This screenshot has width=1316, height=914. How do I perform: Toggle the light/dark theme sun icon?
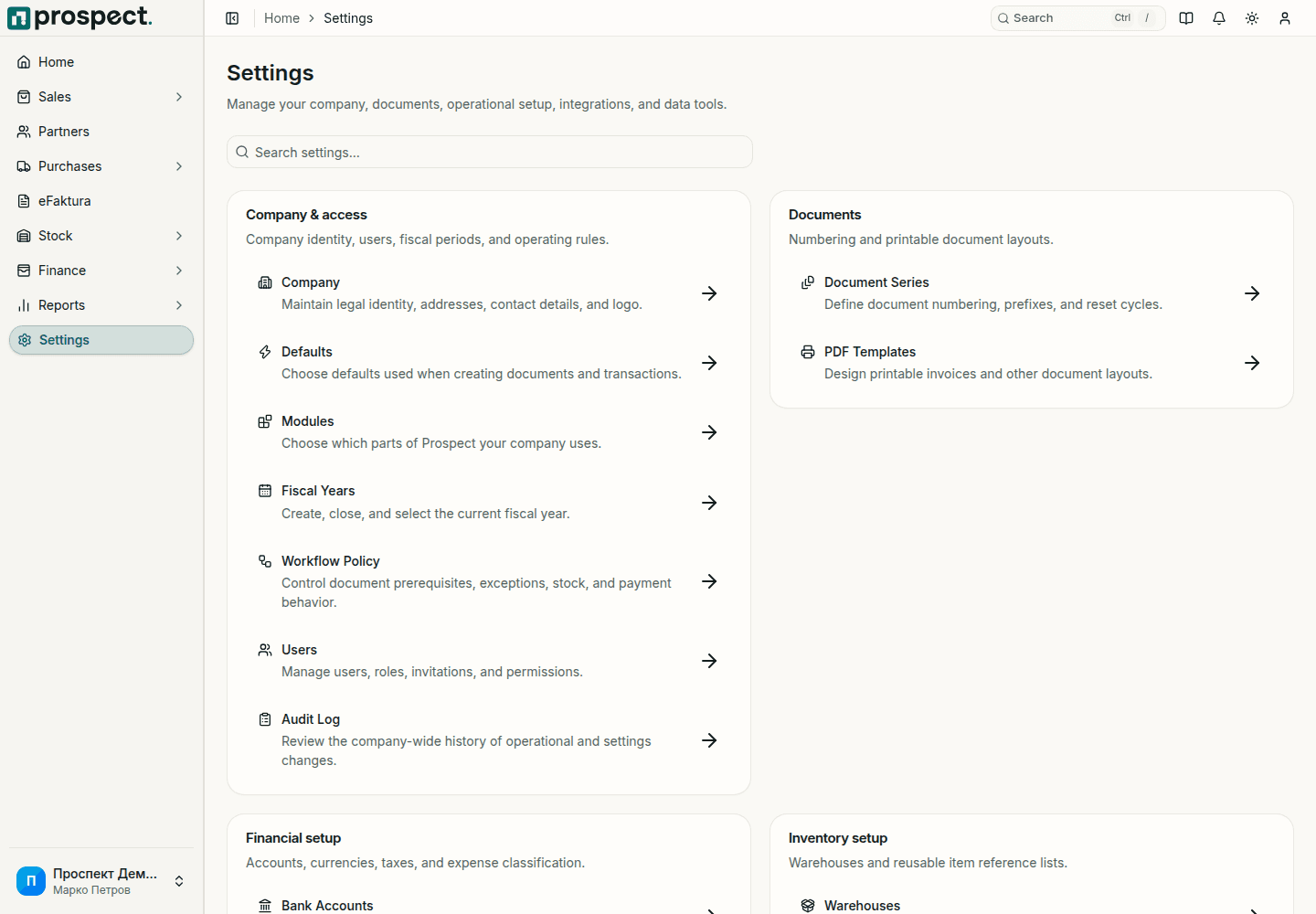(1252, 18)
